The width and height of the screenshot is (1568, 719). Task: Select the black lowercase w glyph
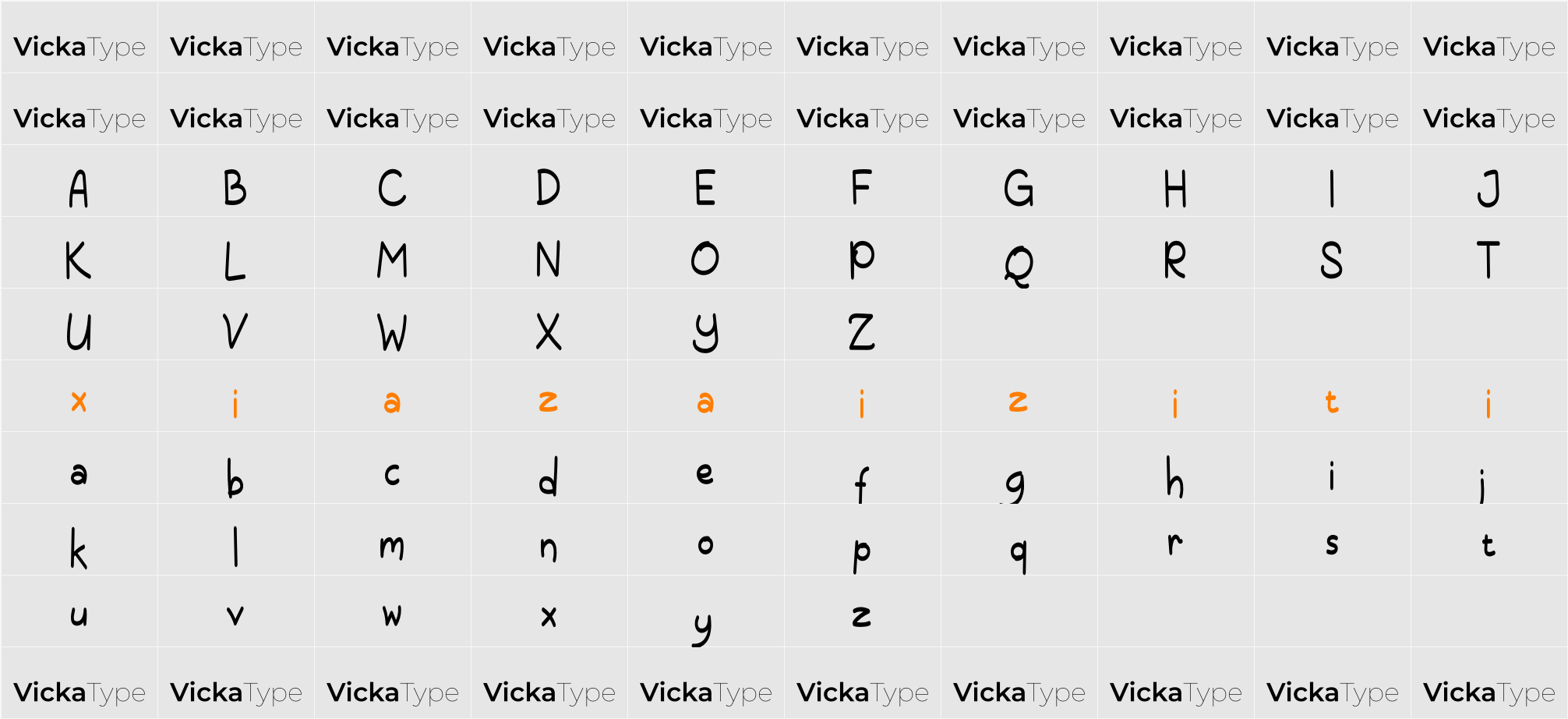[x=392, y=616]
